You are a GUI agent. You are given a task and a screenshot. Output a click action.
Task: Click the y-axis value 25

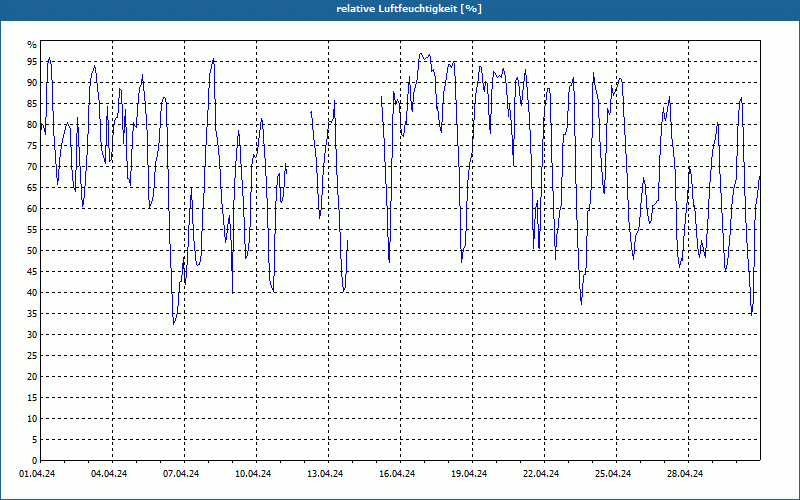pos(32,356)
